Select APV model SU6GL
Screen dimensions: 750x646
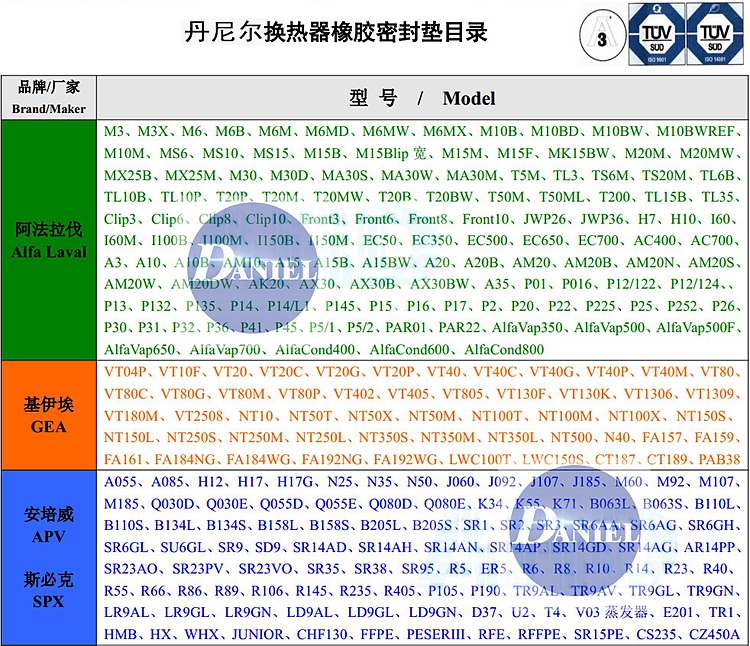(x=183, y=547)
